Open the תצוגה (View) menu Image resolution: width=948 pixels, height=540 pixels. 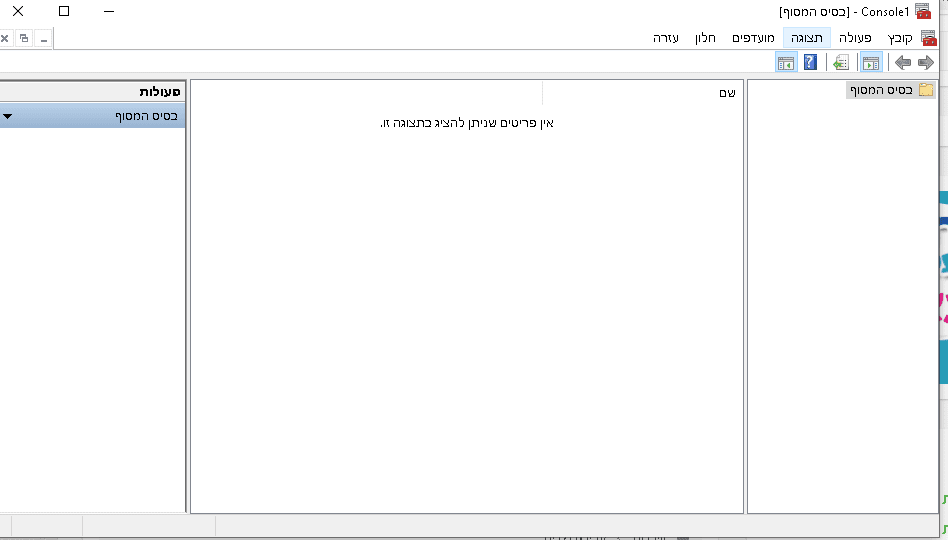807,38
